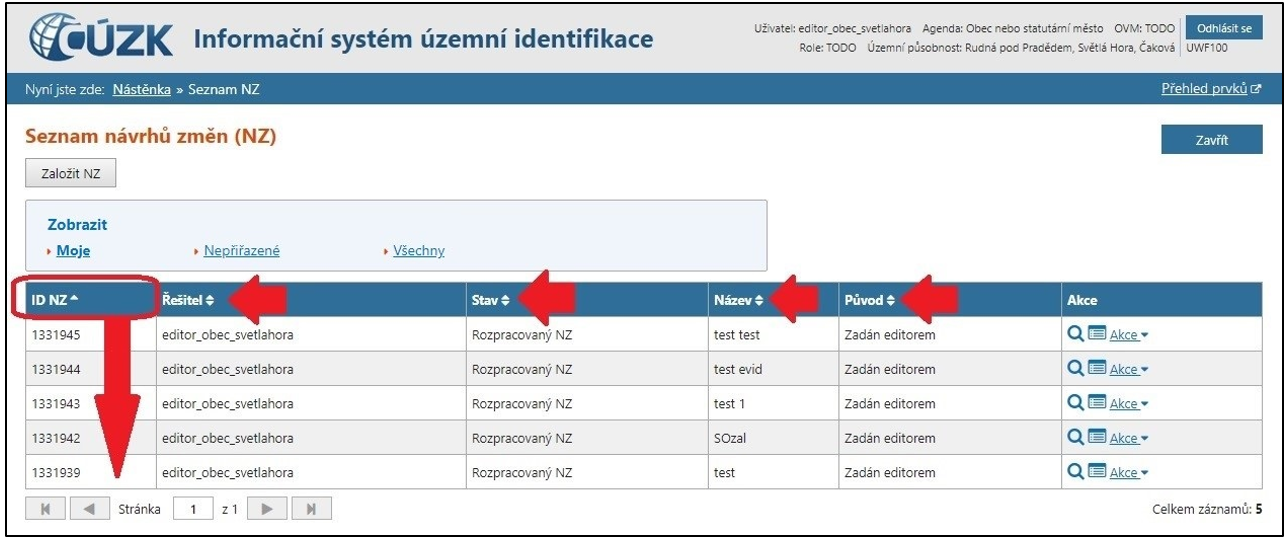The width and height of the screenshot is (1288, 538).
Task: Click list detail icon for NZ 1331944
Action: (1097, 369)
